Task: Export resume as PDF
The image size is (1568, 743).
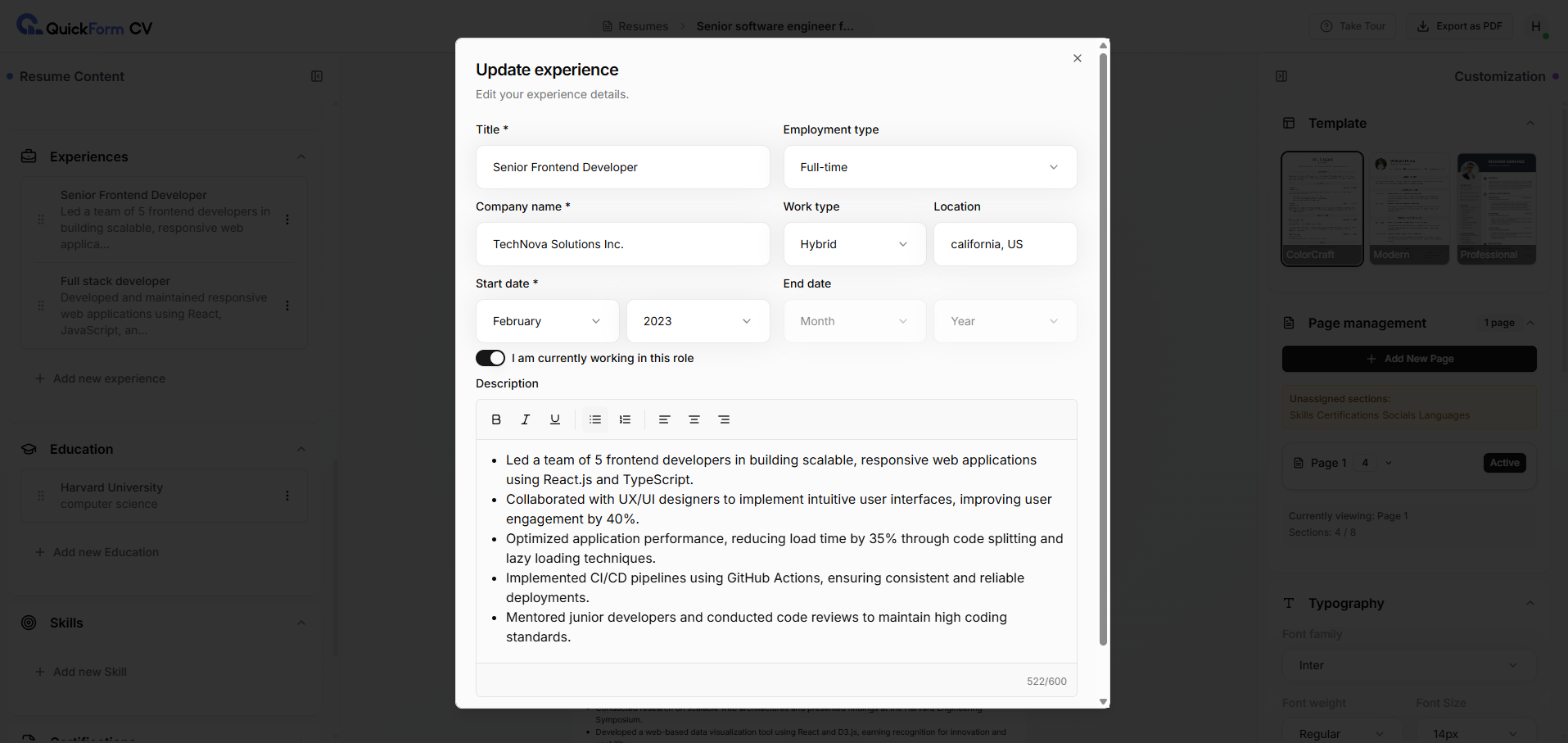Action: (x=1459, y=26)
